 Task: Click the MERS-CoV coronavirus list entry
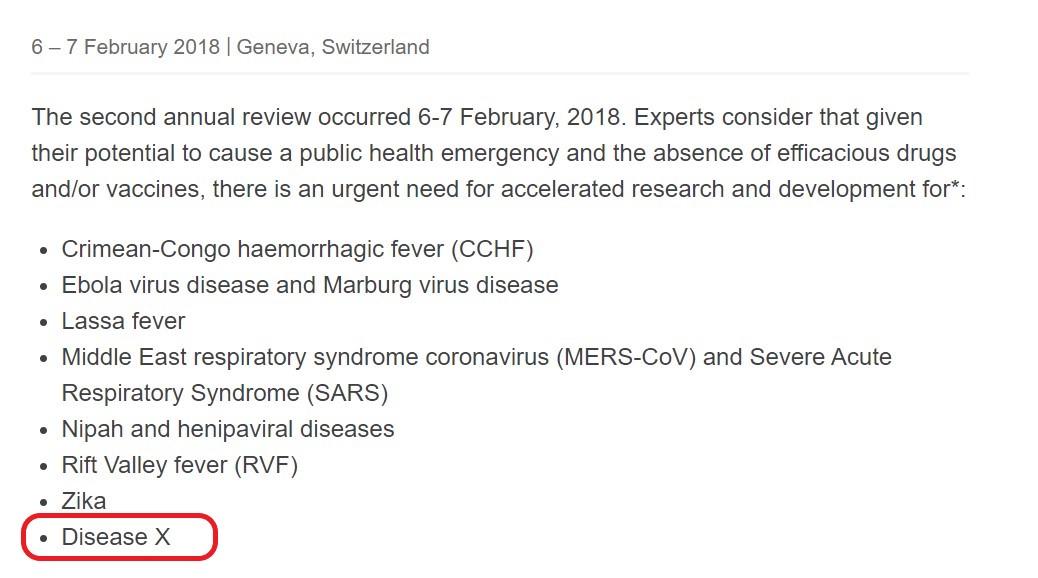pos(477,357)
